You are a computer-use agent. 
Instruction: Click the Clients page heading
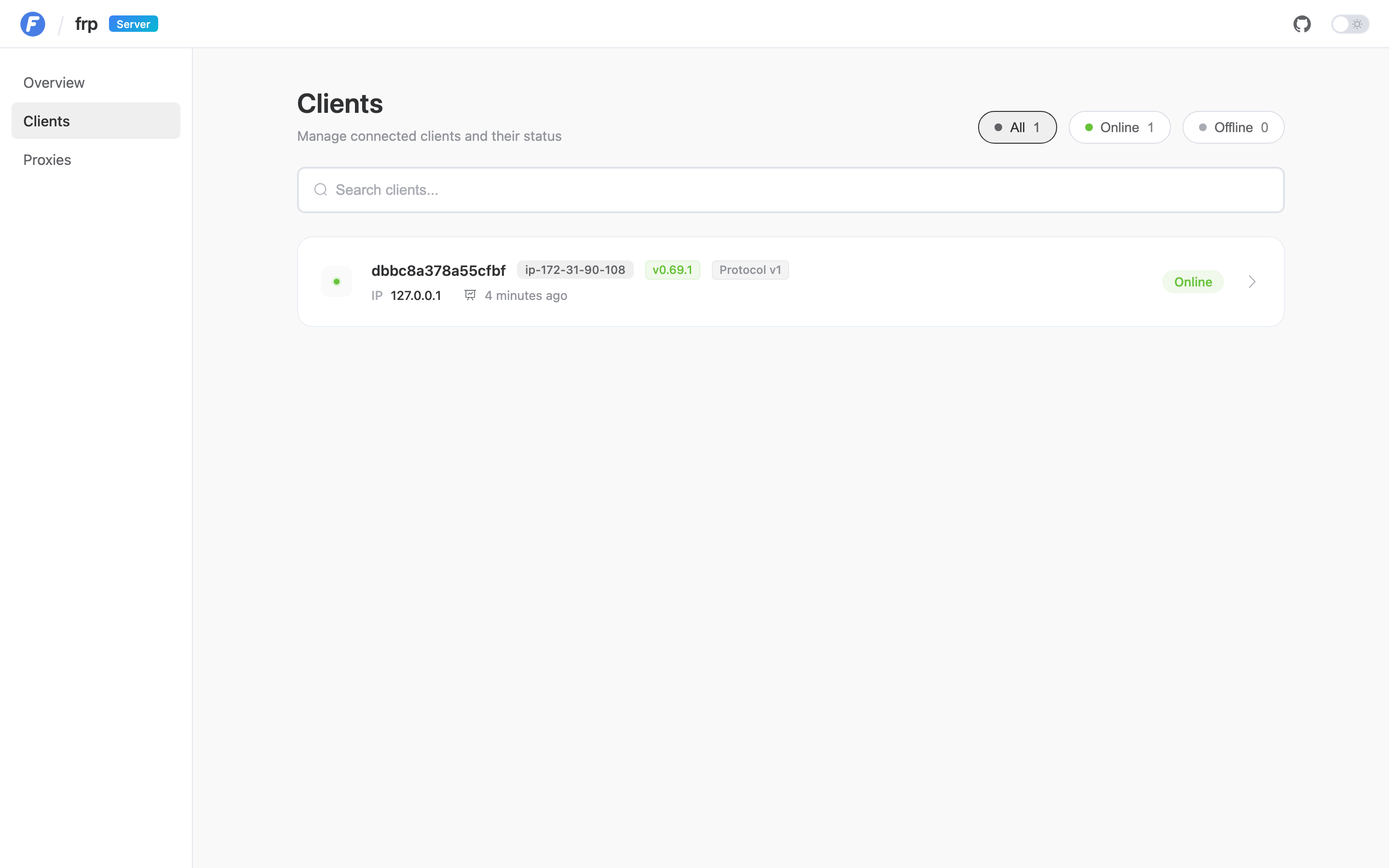click(340, 103)
